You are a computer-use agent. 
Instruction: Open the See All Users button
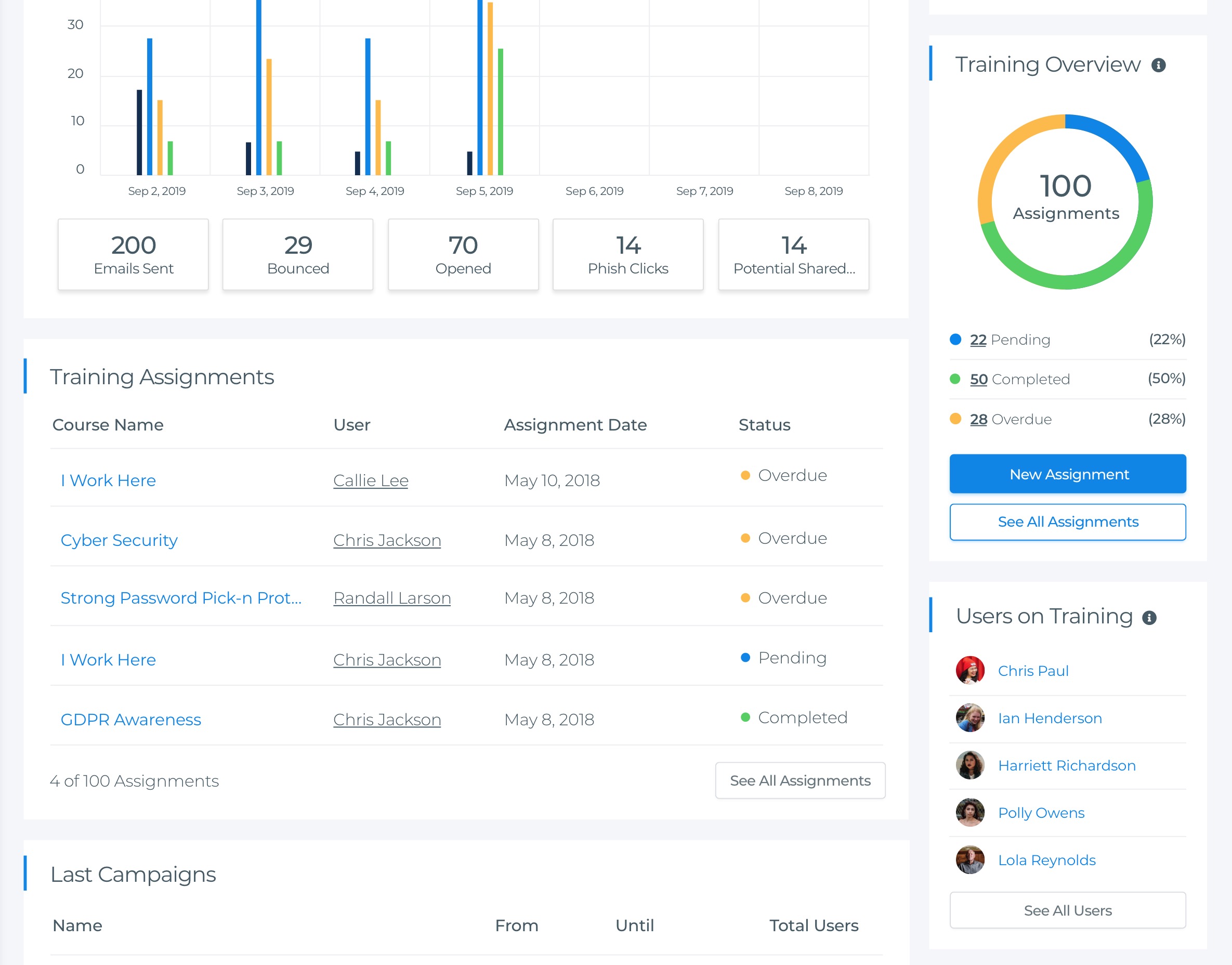click(1068, 910)
